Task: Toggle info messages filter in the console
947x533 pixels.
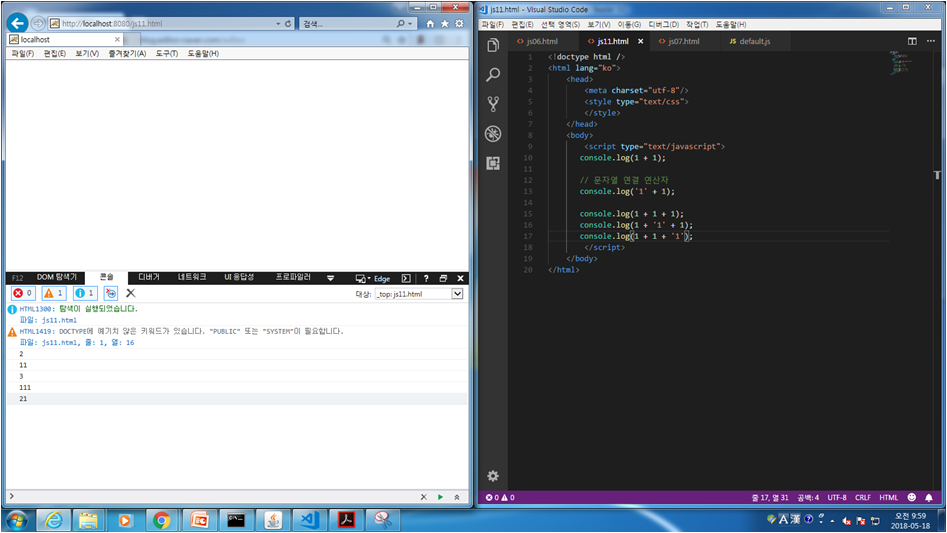Action: tap(85, 293)
